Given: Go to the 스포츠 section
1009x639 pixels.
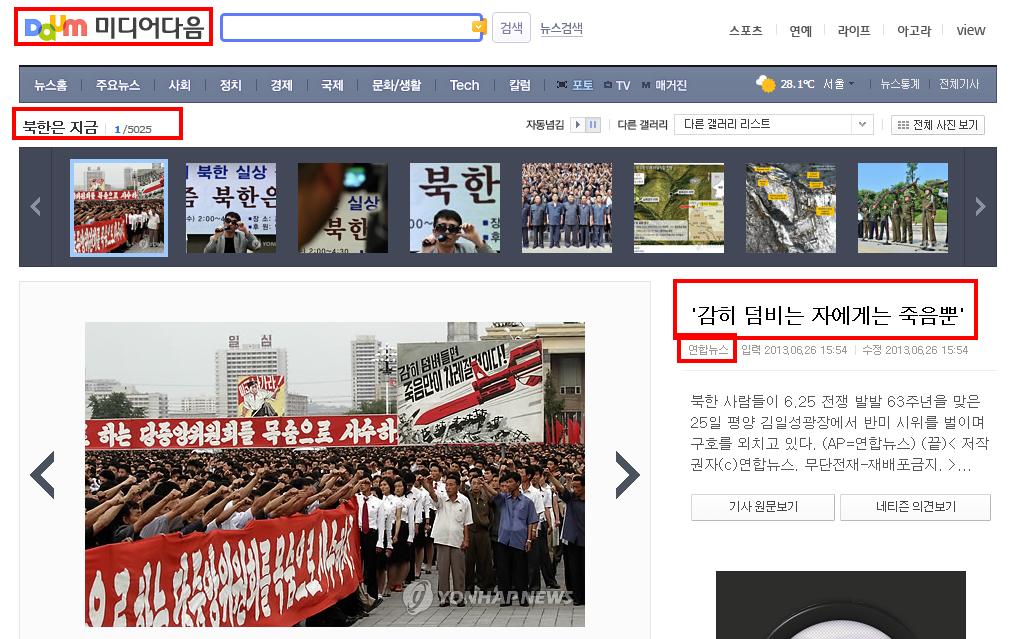Looking at the screenshot, I should click(745, 30).
